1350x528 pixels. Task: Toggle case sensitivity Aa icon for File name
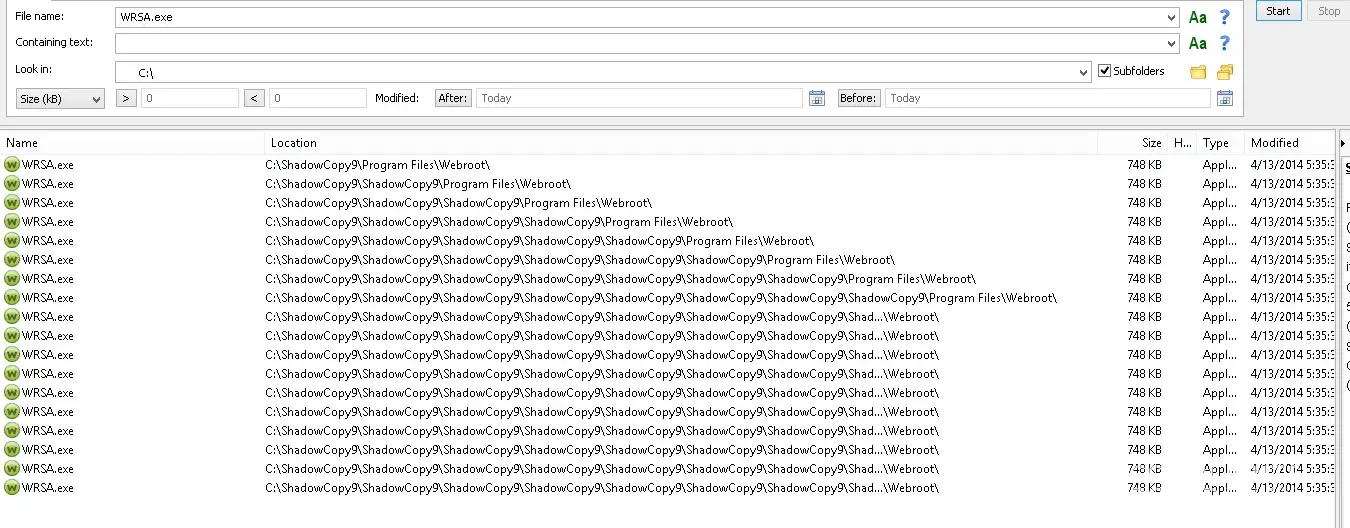[1197, 17]
